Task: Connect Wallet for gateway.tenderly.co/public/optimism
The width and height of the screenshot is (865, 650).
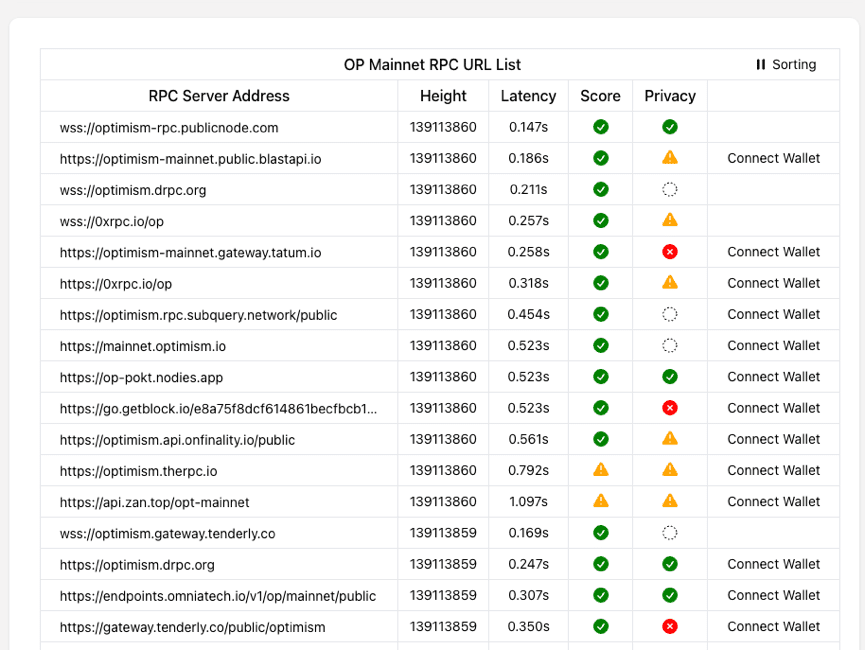Action: [773, 627]
